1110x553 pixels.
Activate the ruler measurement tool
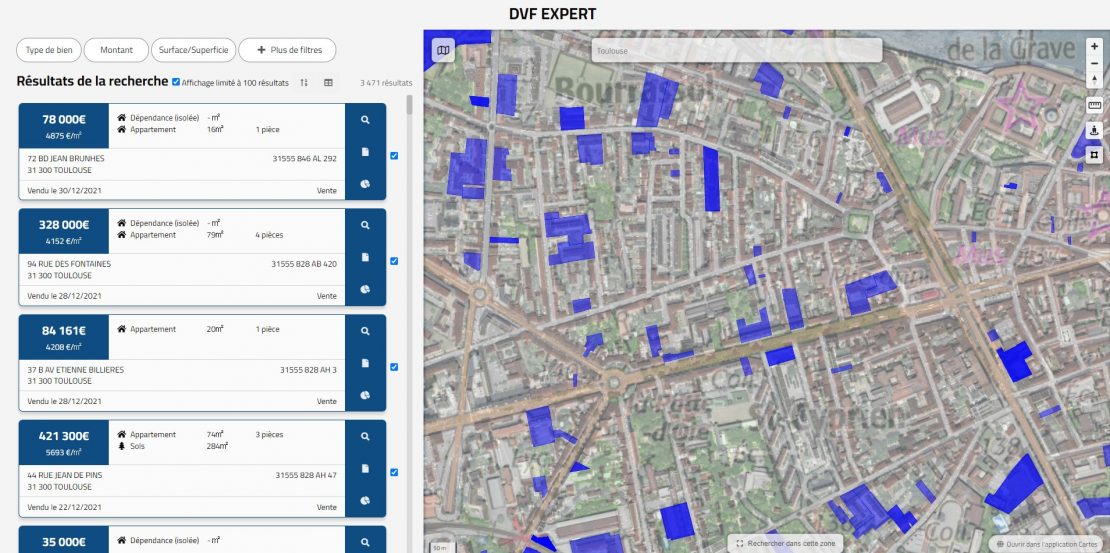(1094, 106)
